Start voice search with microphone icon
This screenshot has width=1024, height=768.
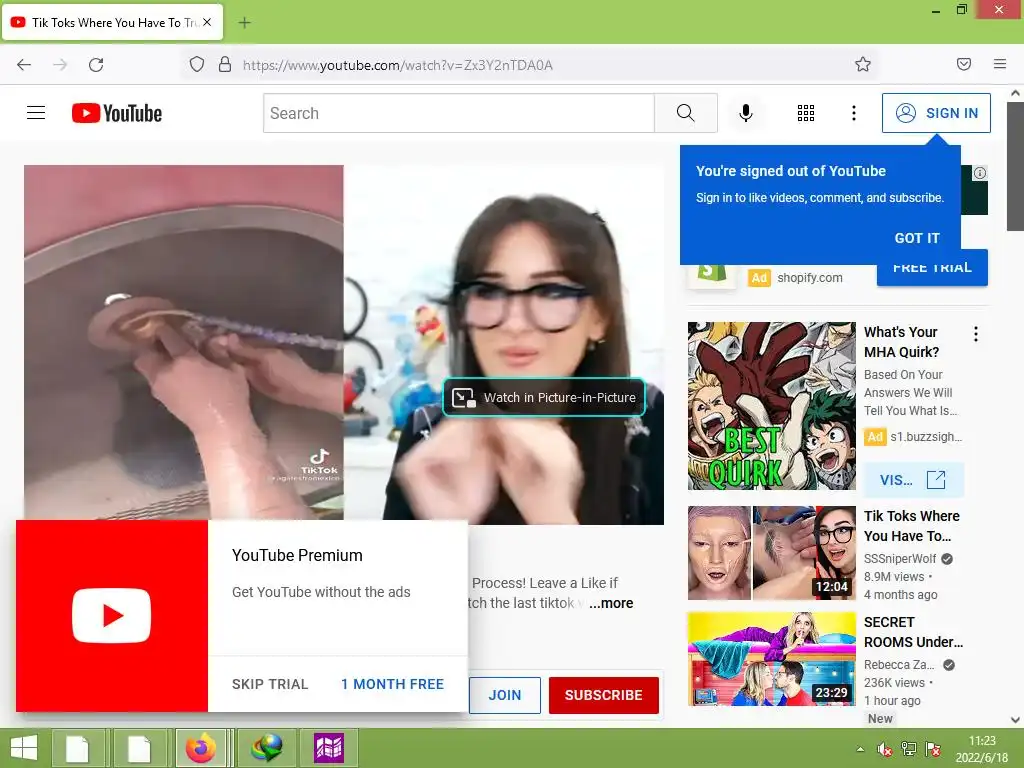[745, 113]
